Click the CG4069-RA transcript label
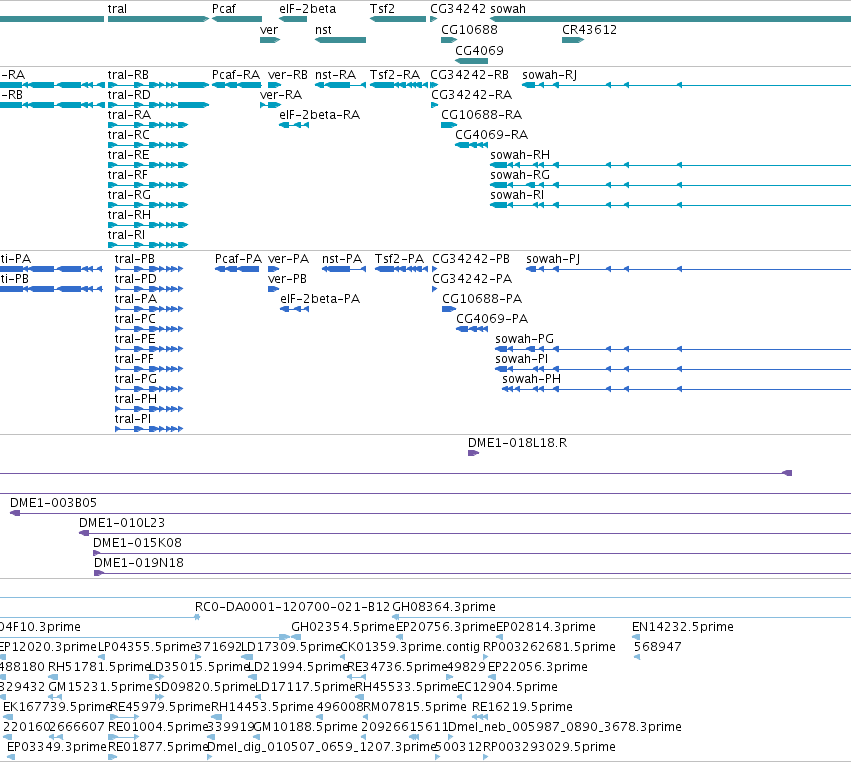 (491, 135)
